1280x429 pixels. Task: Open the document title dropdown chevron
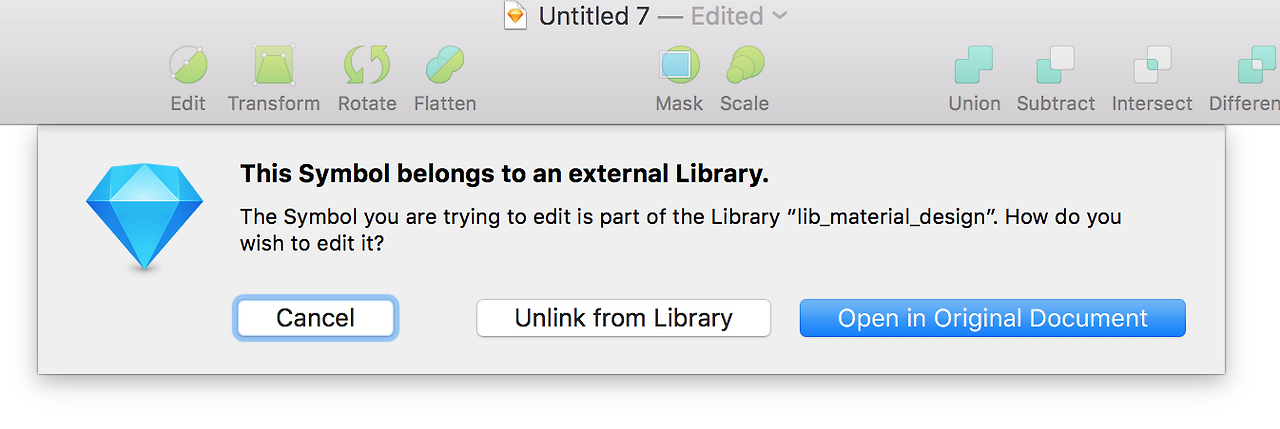(780, 16)
